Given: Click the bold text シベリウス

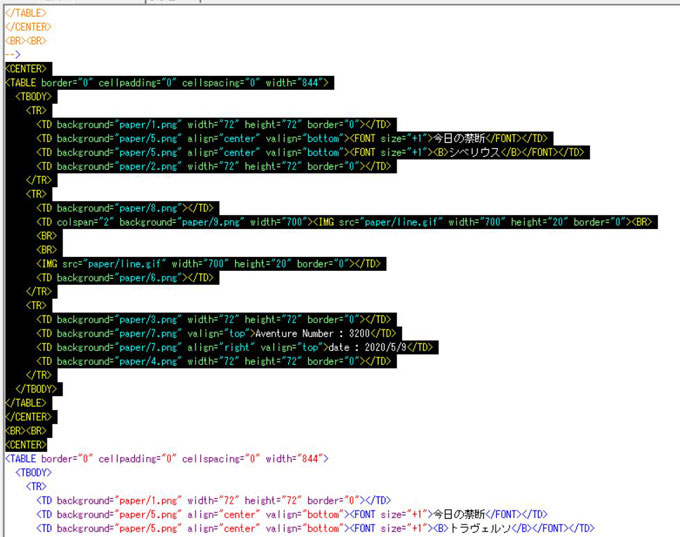Looking at the screenshot, I should click(473, 152).
